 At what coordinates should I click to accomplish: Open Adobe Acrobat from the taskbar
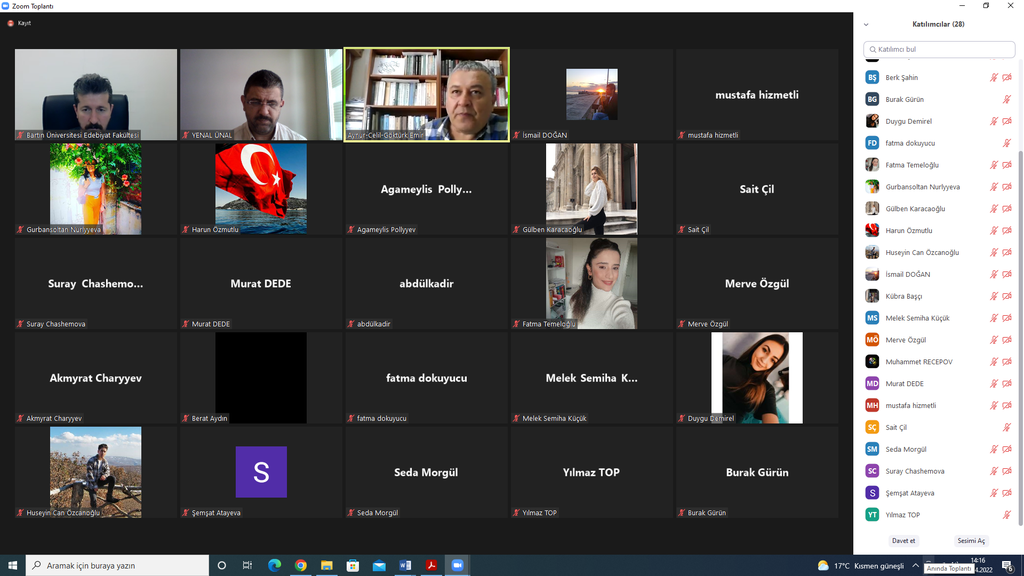click(x=431, y=566)
